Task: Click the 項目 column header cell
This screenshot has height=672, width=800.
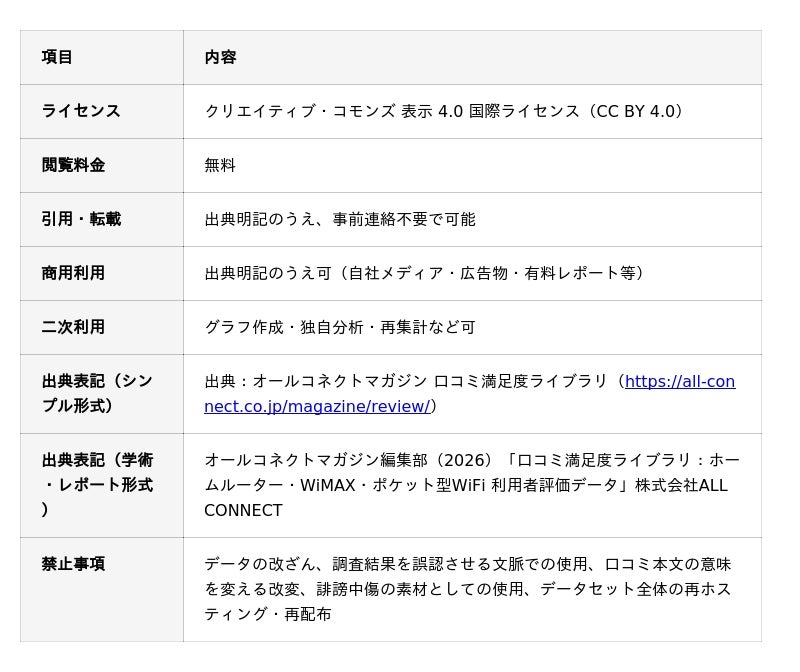Action: 57,57
